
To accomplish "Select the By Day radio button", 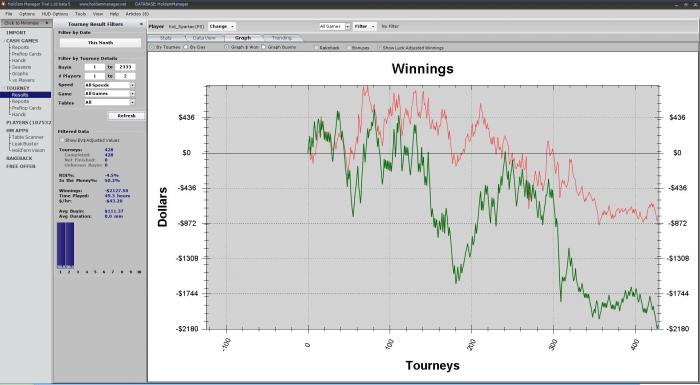I will tap(187, 47).
